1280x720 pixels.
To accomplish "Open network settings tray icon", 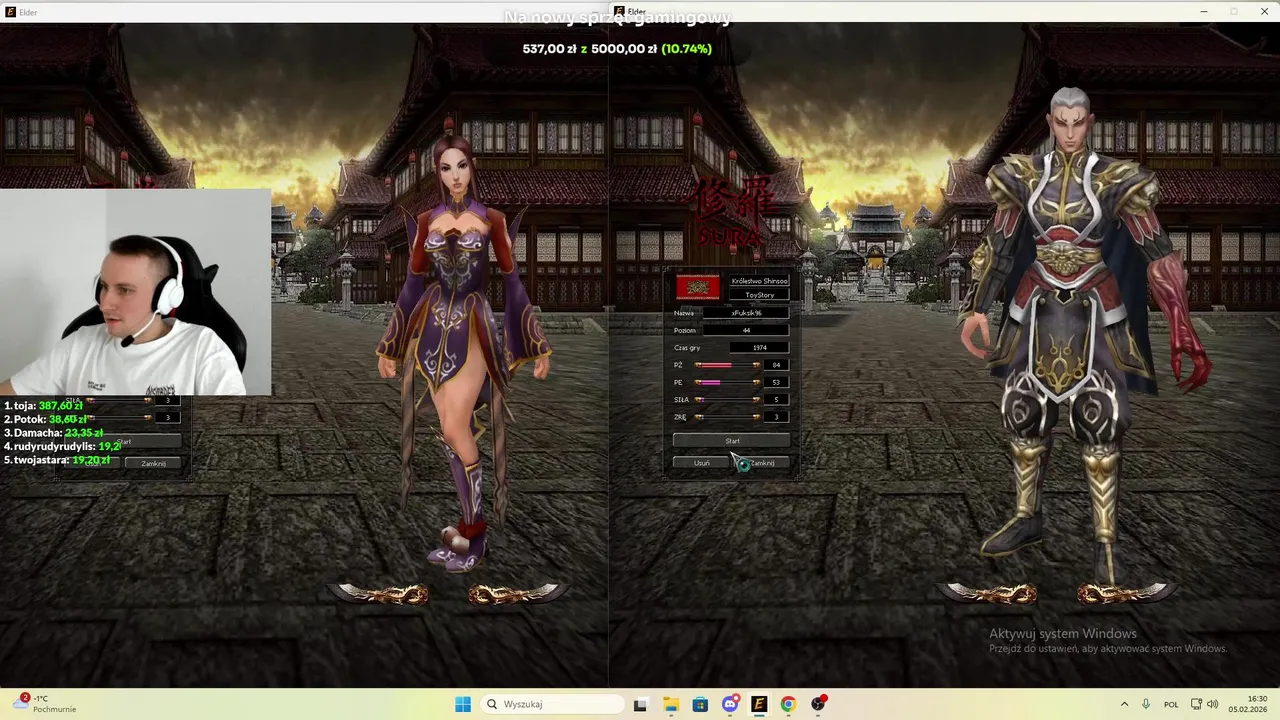I will [x=1196, y=704].
